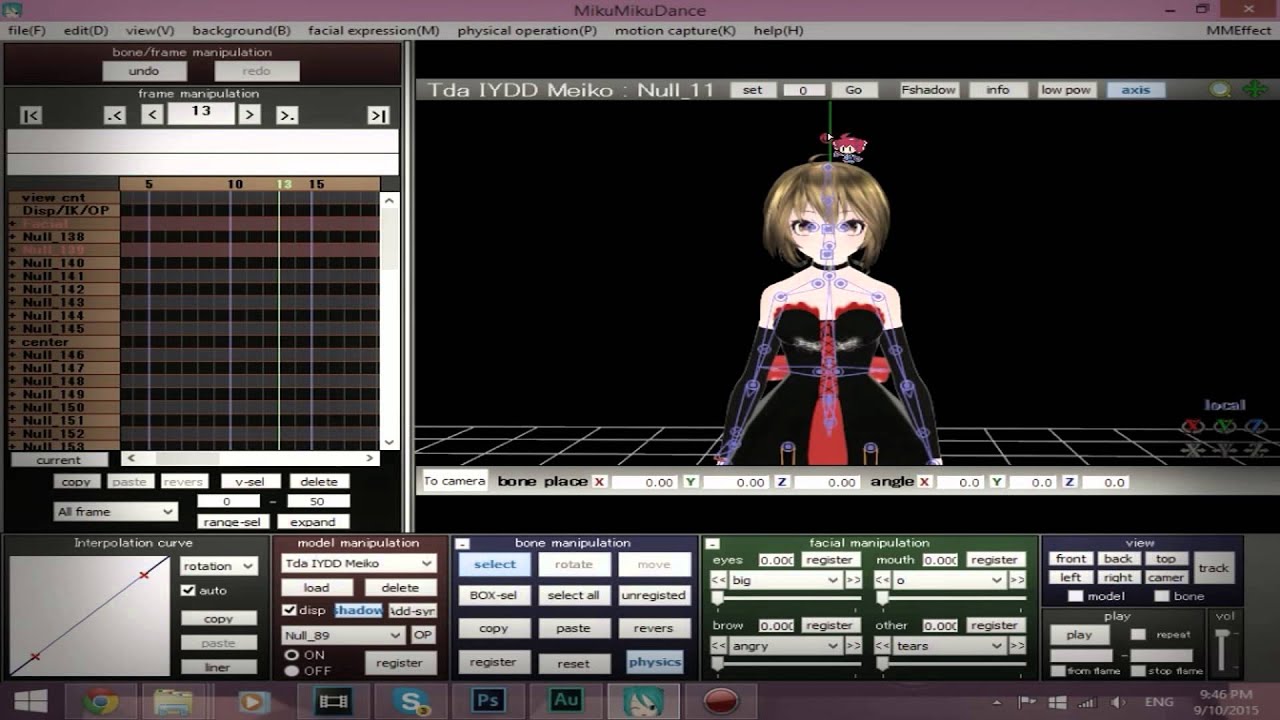The image size is (1280, 720).
Task: Next eyes morph arrow
Action: pos(853,580)
